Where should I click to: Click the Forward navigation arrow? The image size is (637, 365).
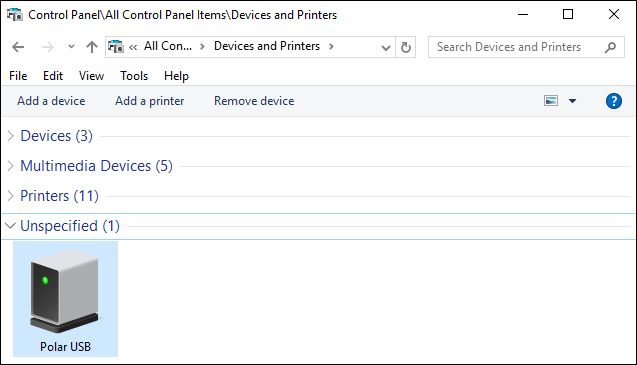pos(48,47)
